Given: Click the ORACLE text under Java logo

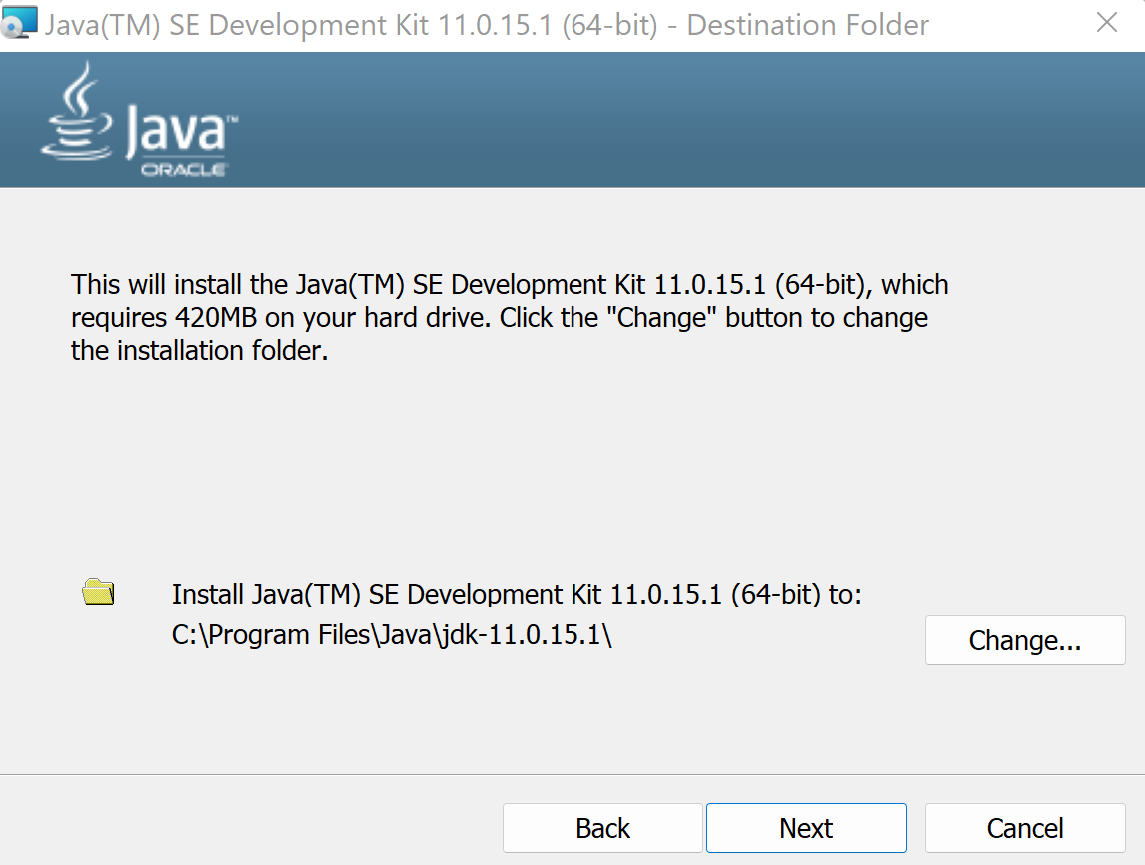Looking at the screenshot, I should 183,170.
